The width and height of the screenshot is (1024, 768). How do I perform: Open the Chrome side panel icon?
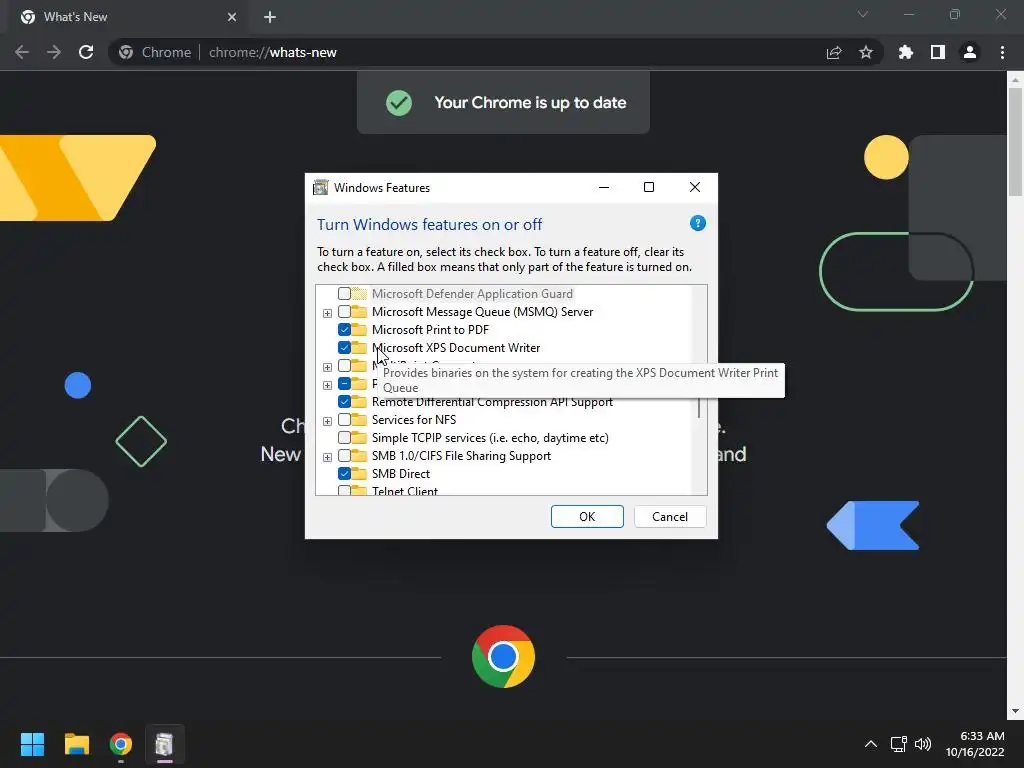(938, 52)
